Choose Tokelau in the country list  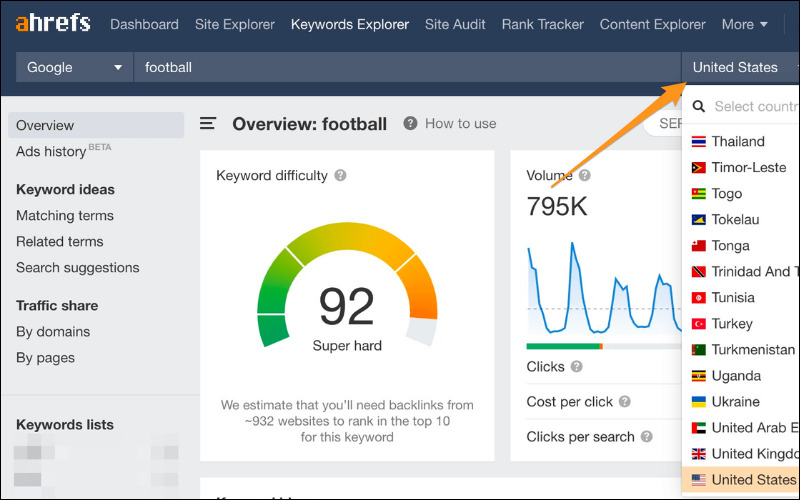point(741,219)
